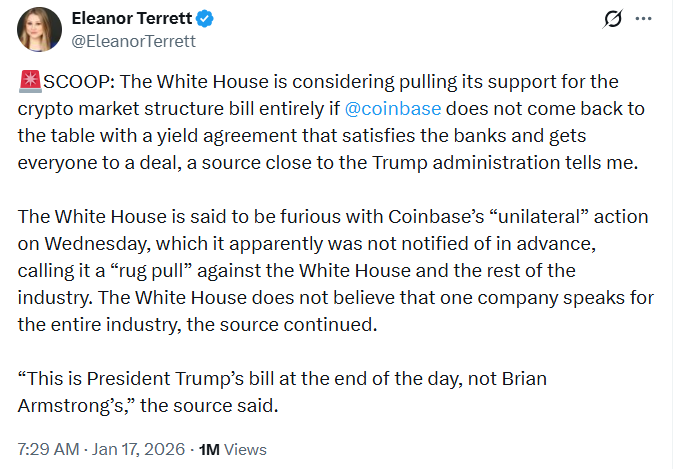Click the blue verified checkmark badge
Viewport: 673px width, 469px height.
[x=203, y=19]
